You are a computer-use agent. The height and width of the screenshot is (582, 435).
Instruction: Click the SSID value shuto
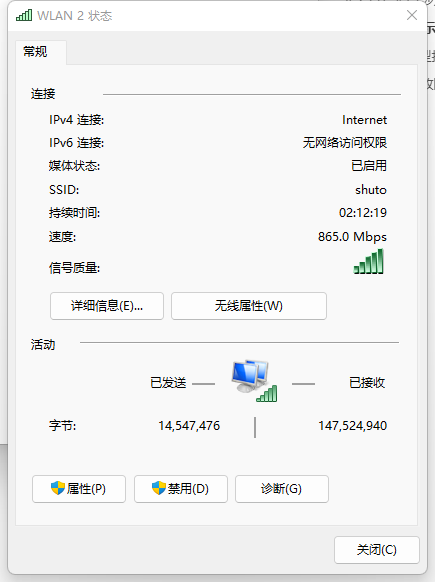pos(371,190)
